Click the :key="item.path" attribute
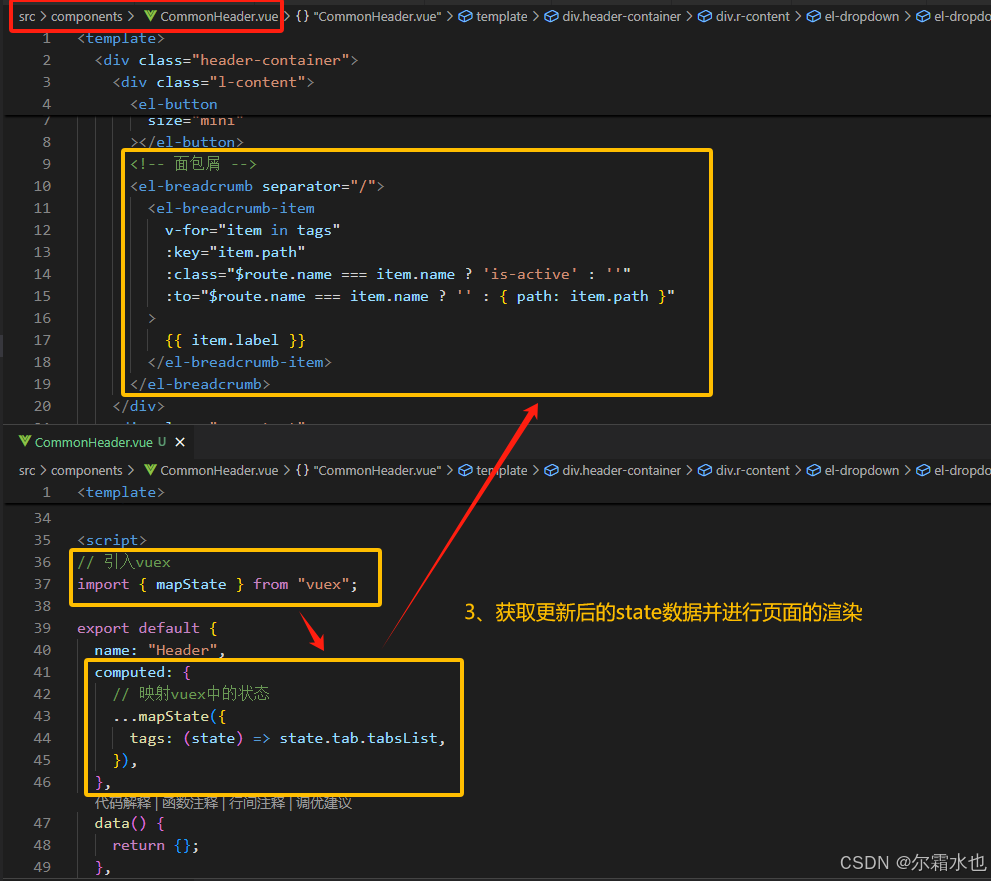The width and height of the screenshot is (991, 881). tap(235, 252)
